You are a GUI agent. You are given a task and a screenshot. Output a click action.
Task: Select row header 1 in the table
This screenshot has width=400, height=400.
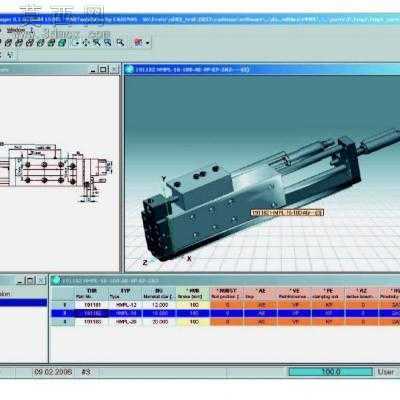click(64, 305)
